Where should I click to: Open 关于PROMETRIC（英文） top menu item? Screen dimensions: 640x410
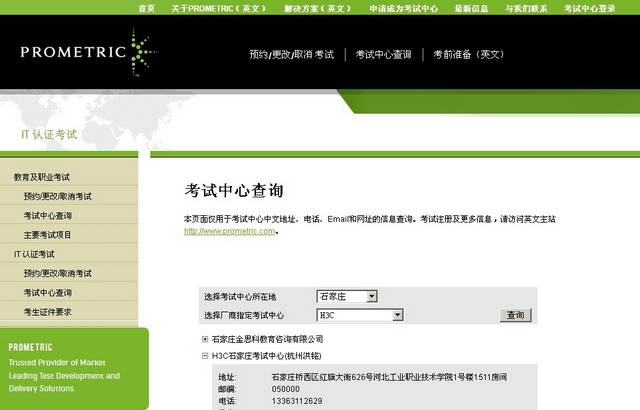218,8
